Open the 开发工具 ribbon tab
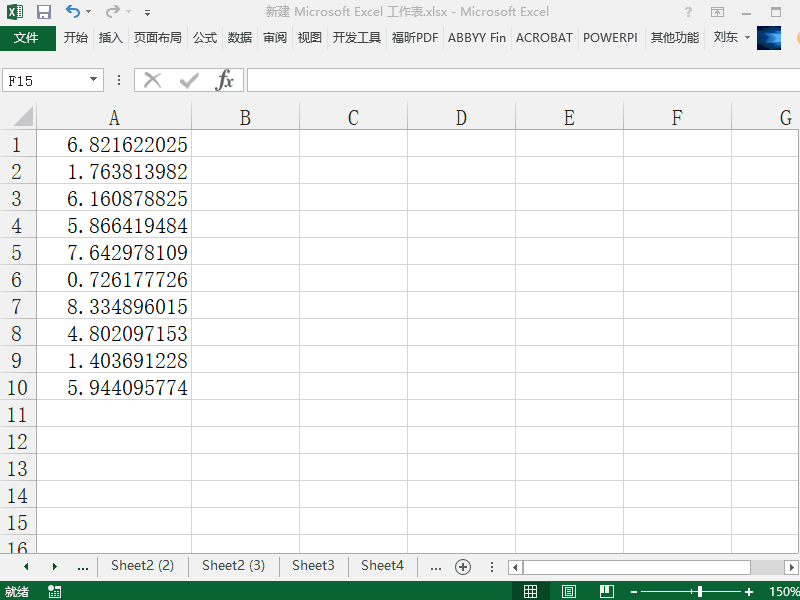Image resolution: width=800 pixels, height=600 pixels. 357,38
